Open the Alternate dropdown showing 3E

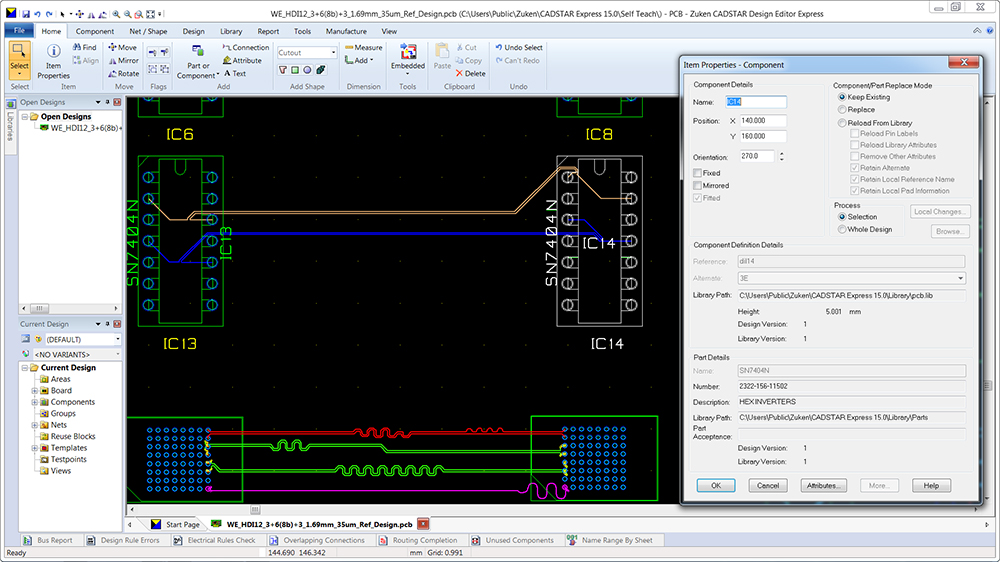[960, 278]
